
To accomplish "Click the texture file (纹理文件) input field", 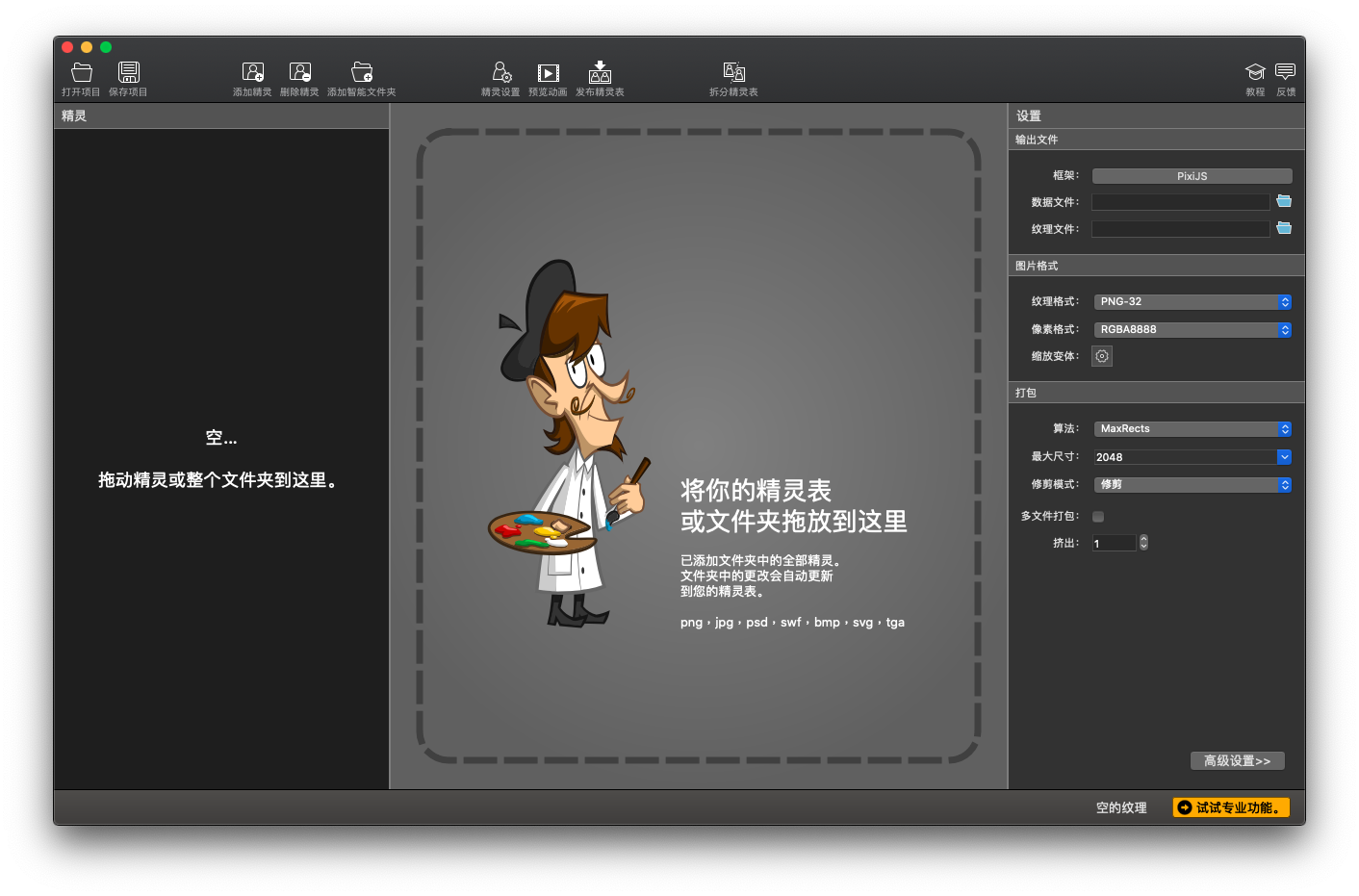I will [1180, 229].
